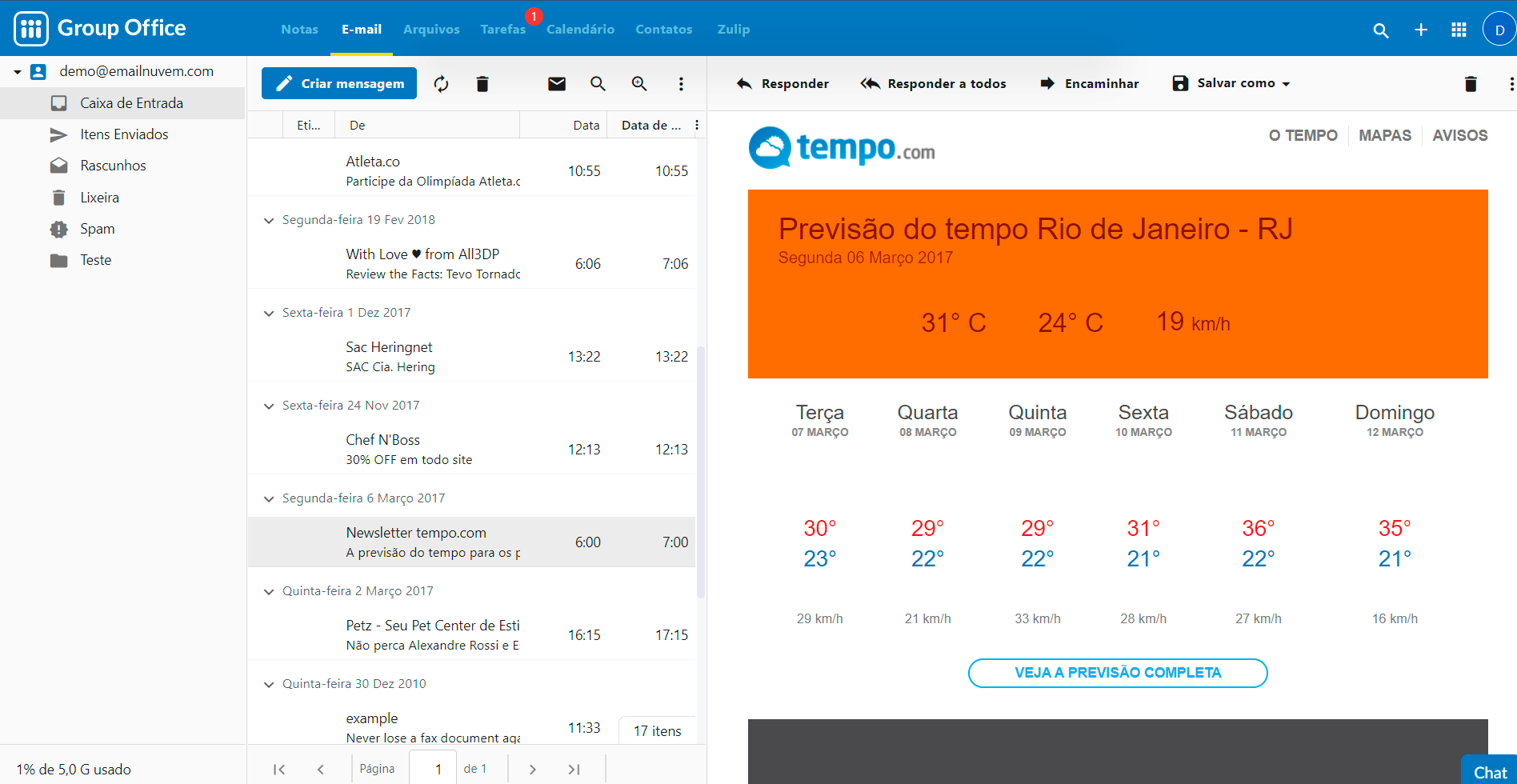Select the Spam folder
The height and width of the screenshot is (784, 1517).
[97, 229]
